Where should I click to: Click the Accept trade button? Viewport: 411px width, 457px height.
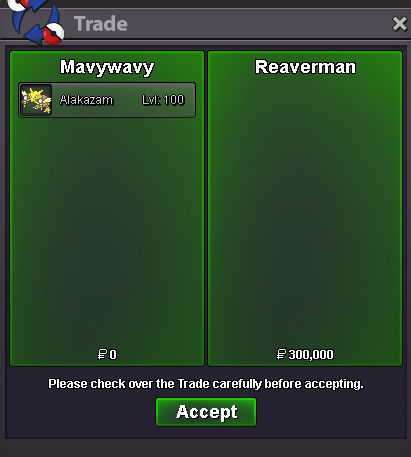(206, 412)
